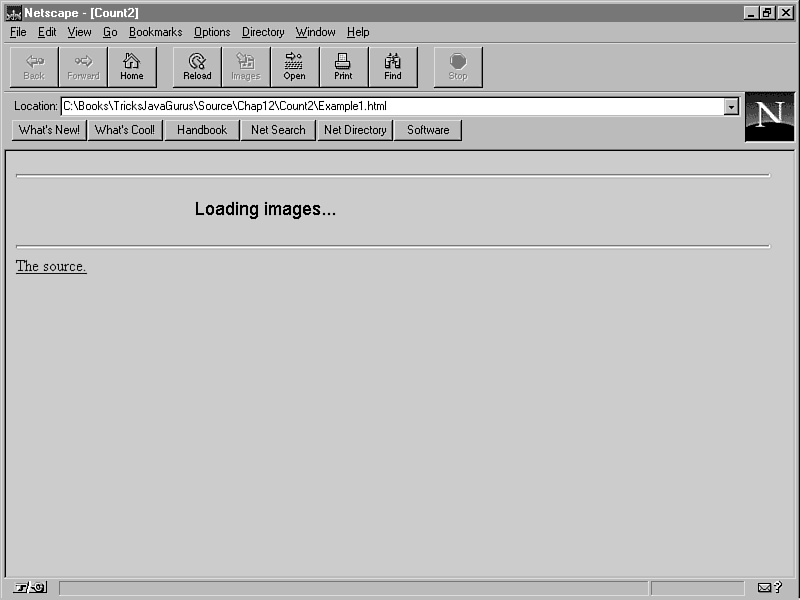Click the Forward arrow icon
Image resolution: width=800 pixels, height=600 pixels.
tap(83, 67)
